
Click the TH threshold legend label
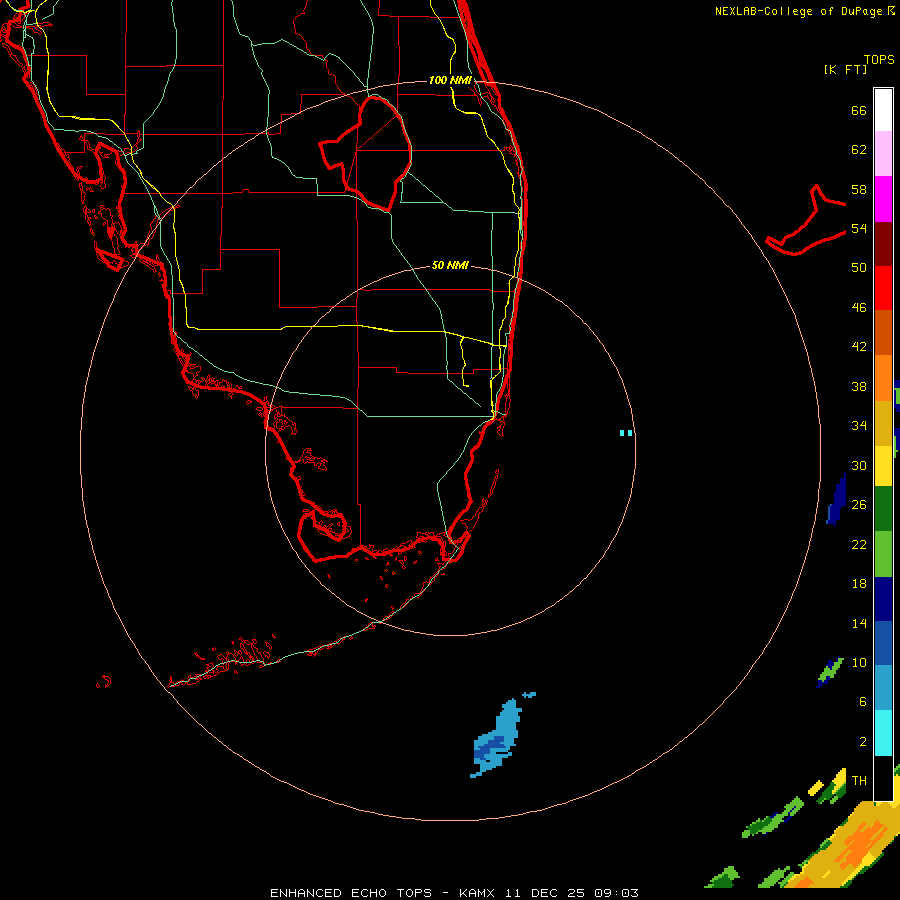[x=859, y=780]
